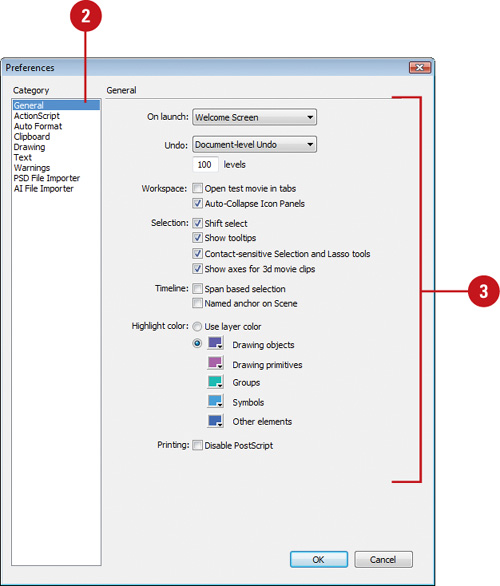
Task: Open the Symbols highlight color swatch
Action: 216,401
